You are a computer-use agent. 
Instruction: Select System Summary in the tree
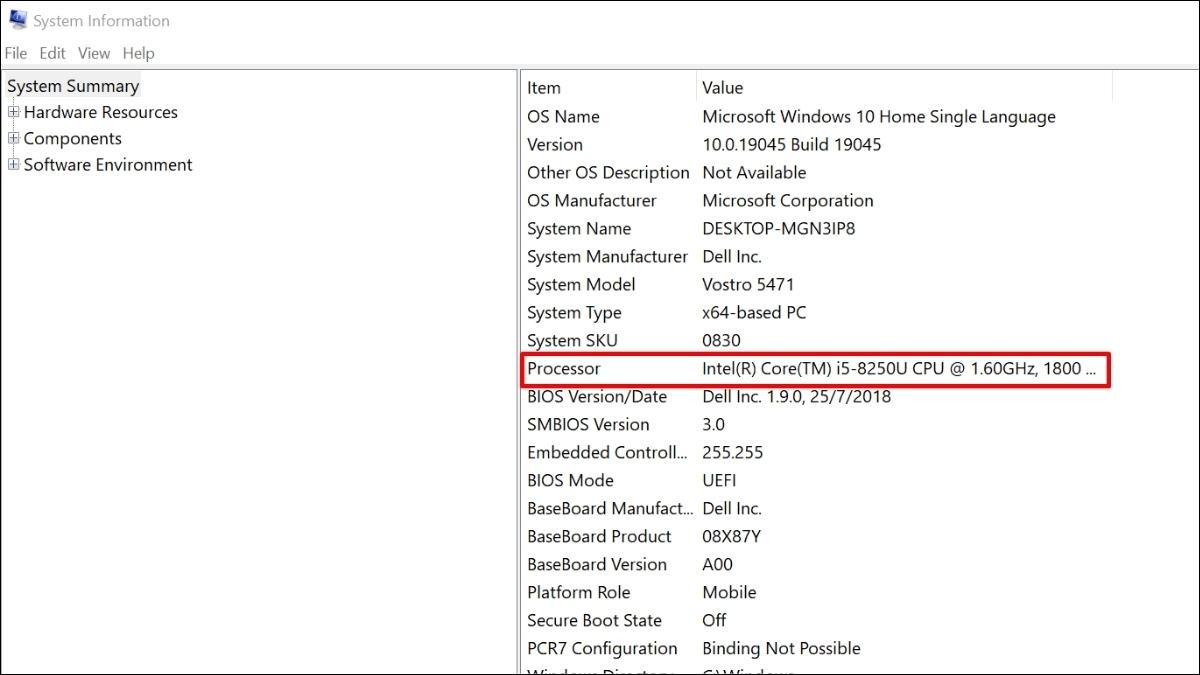tap(73, 86)
